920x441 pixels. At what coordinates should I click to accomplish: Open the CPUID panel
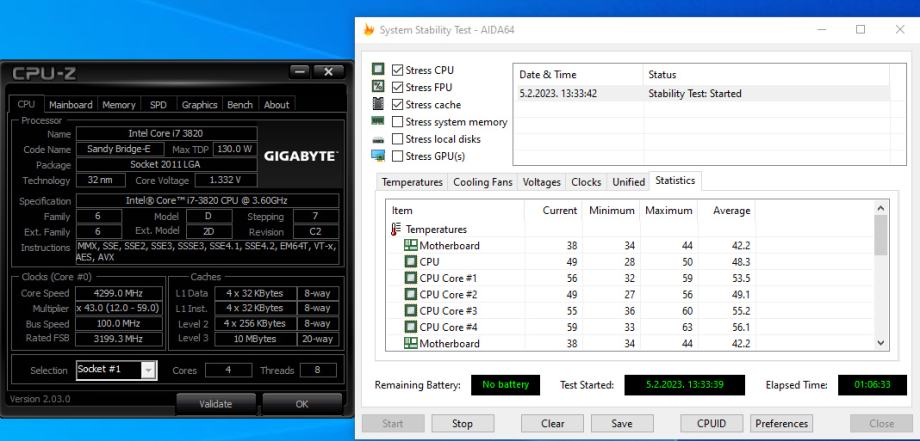click(x=712, y=423)
